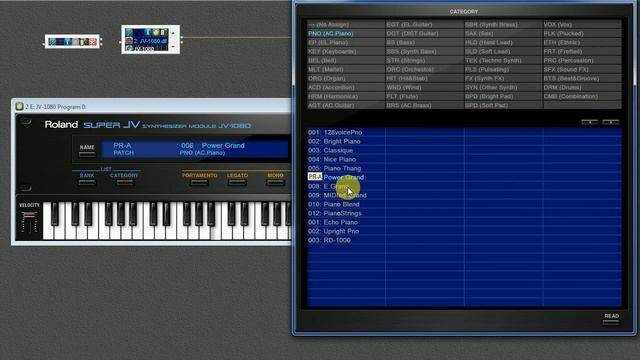Click the first page button above the patch list
This screenshot has width=640, height=360.
tap(589, 122)
